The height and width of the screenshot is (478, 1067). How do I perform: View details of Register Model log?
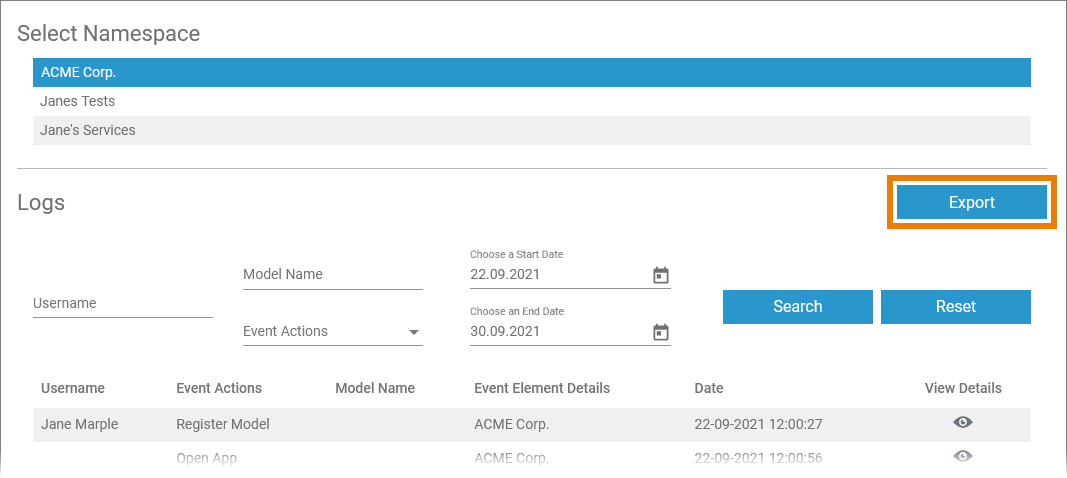point(962,423)
